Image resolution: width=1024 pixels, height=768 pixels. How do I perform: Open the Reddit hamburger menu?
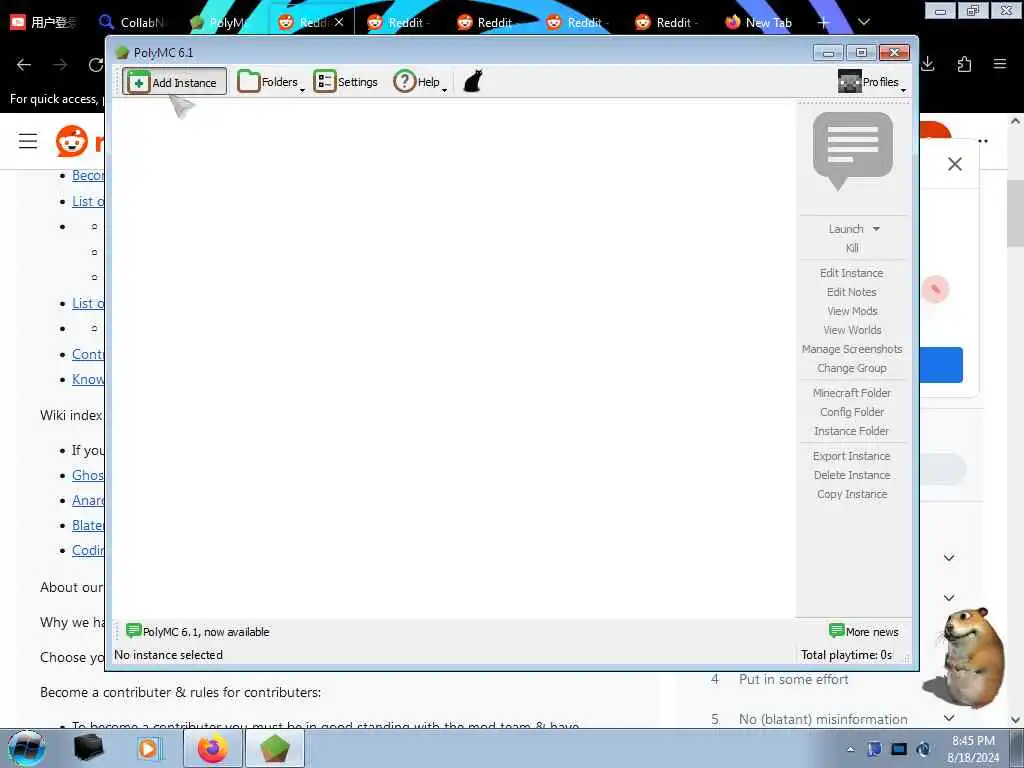[x=28, y=141]
